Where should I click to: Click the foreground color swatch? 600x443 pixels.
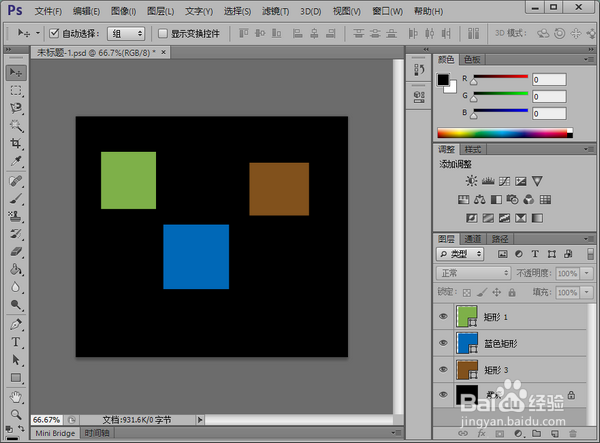pos(443,80)
